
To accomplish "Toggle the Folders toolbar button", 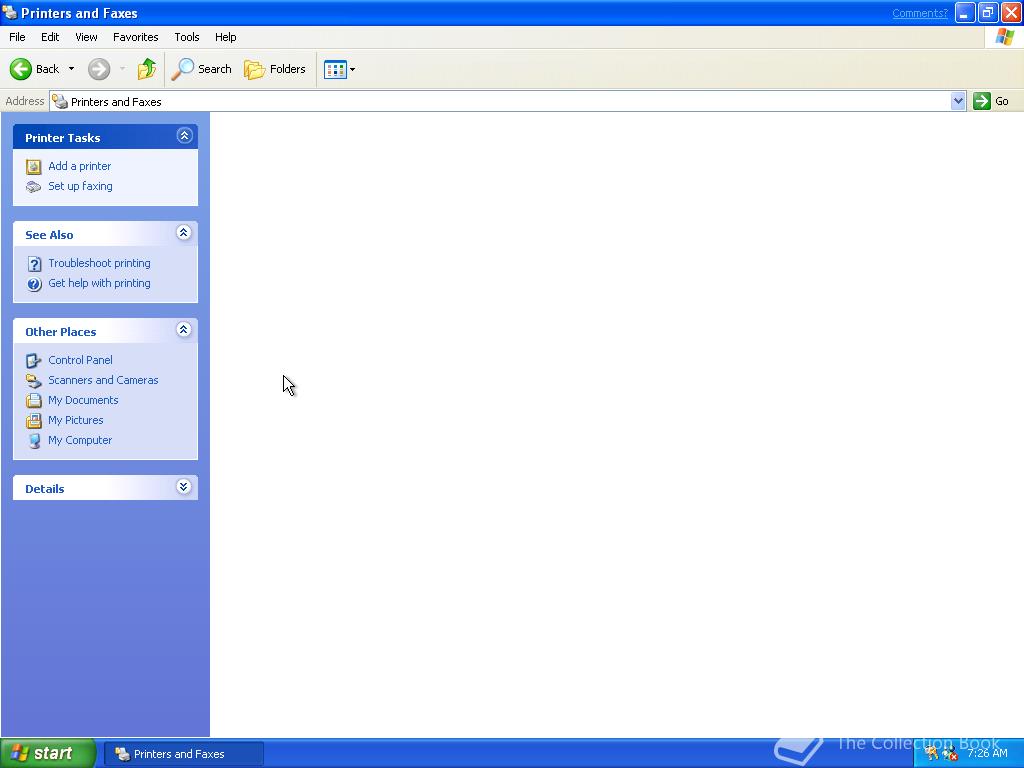I will [274, 69].
